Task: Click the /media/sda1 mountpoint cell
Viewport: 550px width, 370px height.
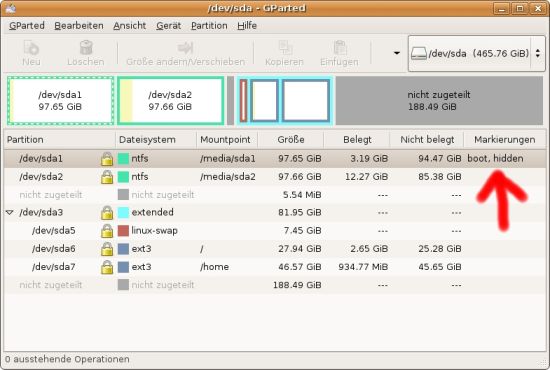Action: (228, 159)
